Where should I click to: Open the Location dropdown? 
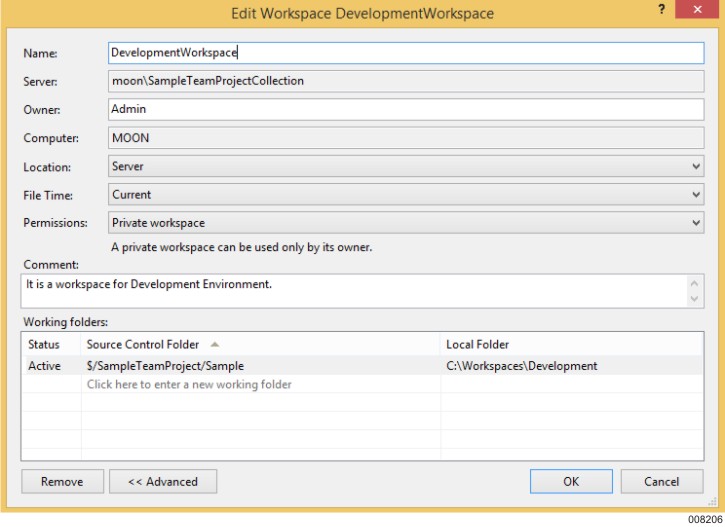point(405,166)
